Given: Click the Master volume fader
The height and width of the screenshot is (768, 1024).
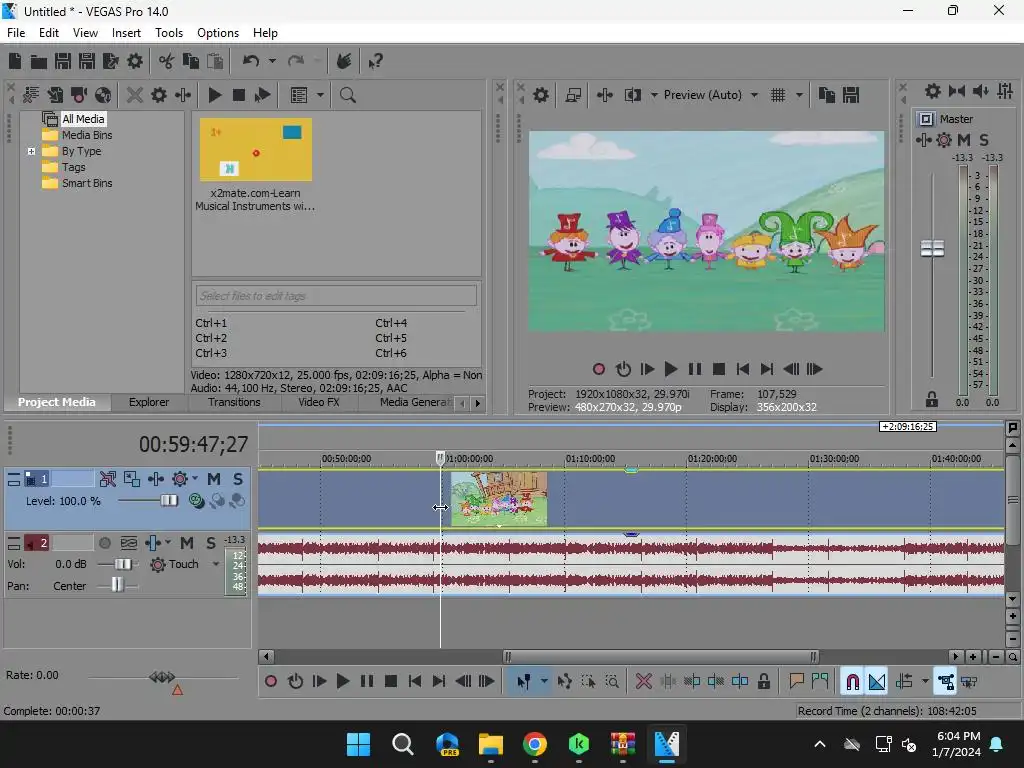Looking at the screenshot, I should pos(932,249).
